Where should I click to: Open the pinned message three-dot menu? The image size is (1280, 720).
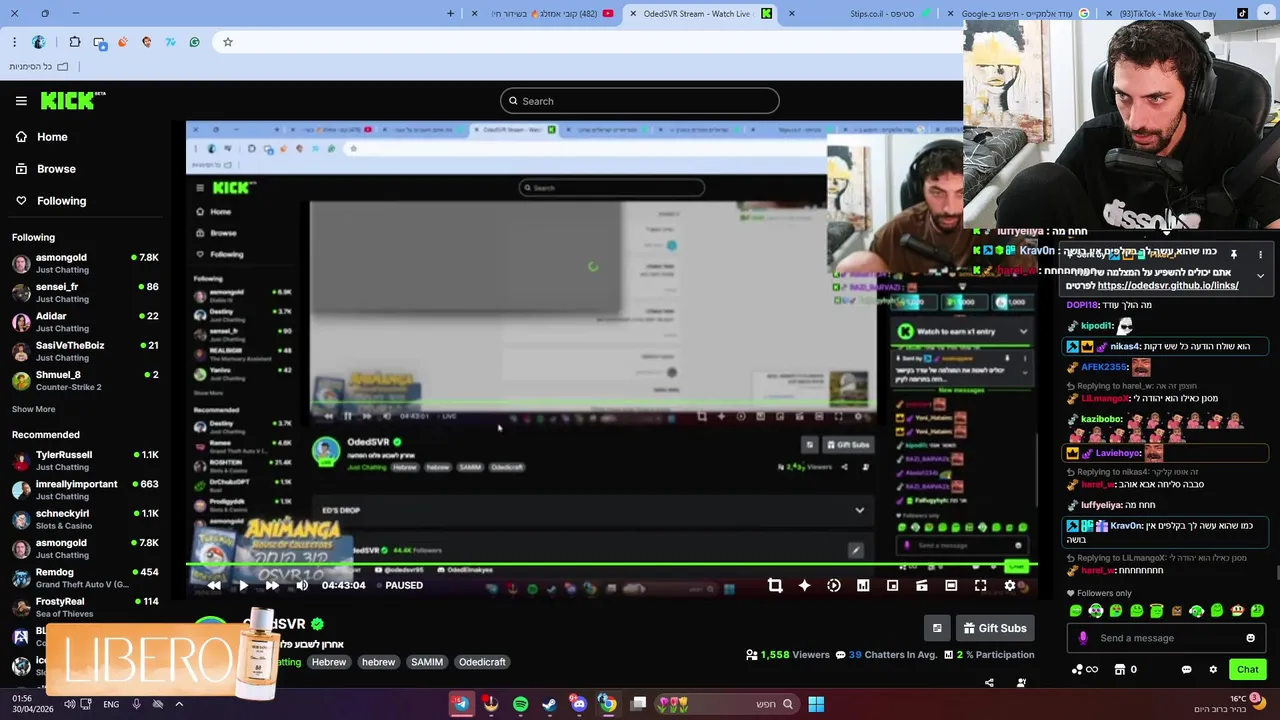click(x=1260, y=254)
